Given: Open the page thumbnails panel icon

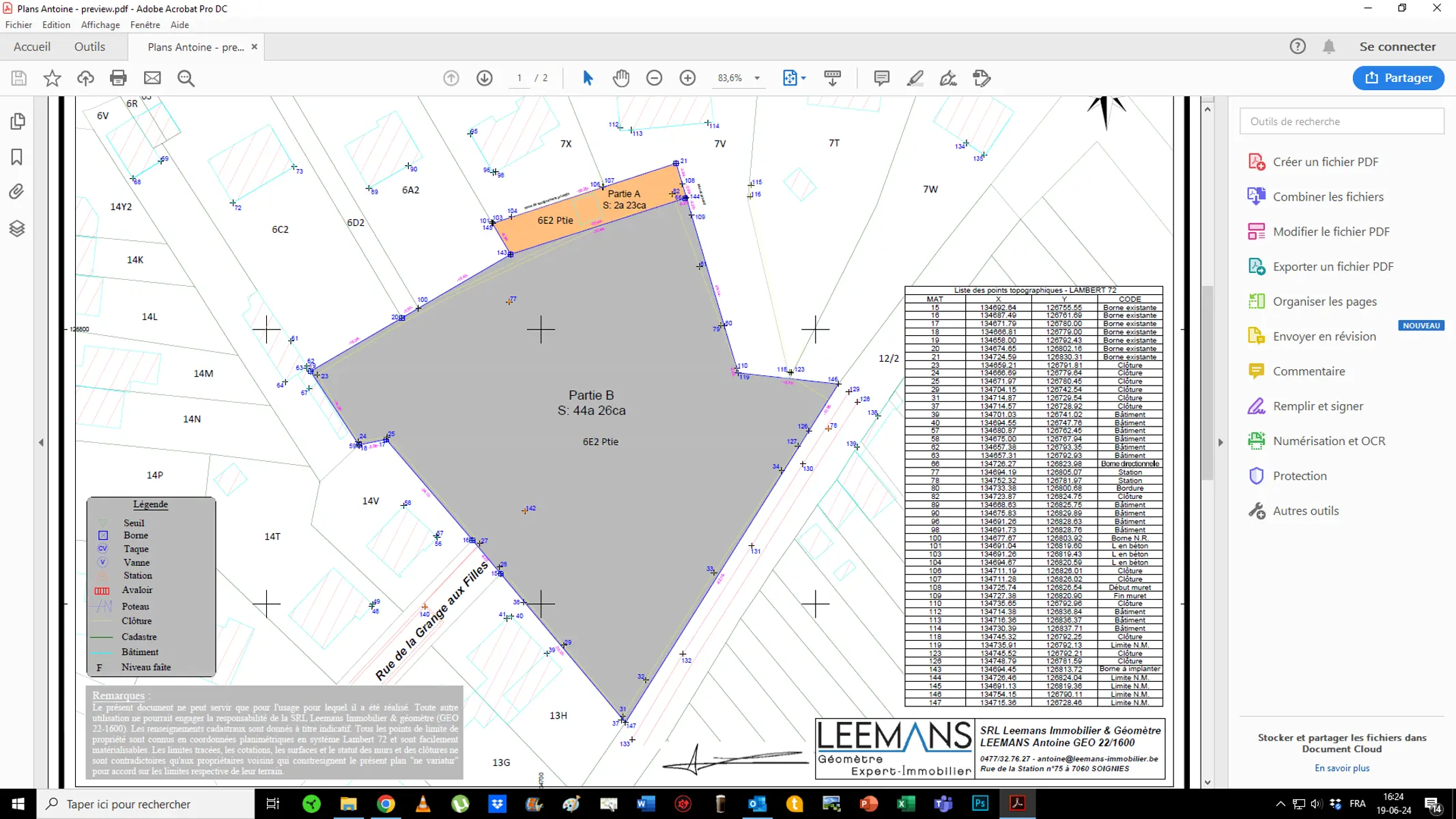Looking at the screenshot, I should tap(18, 121).
